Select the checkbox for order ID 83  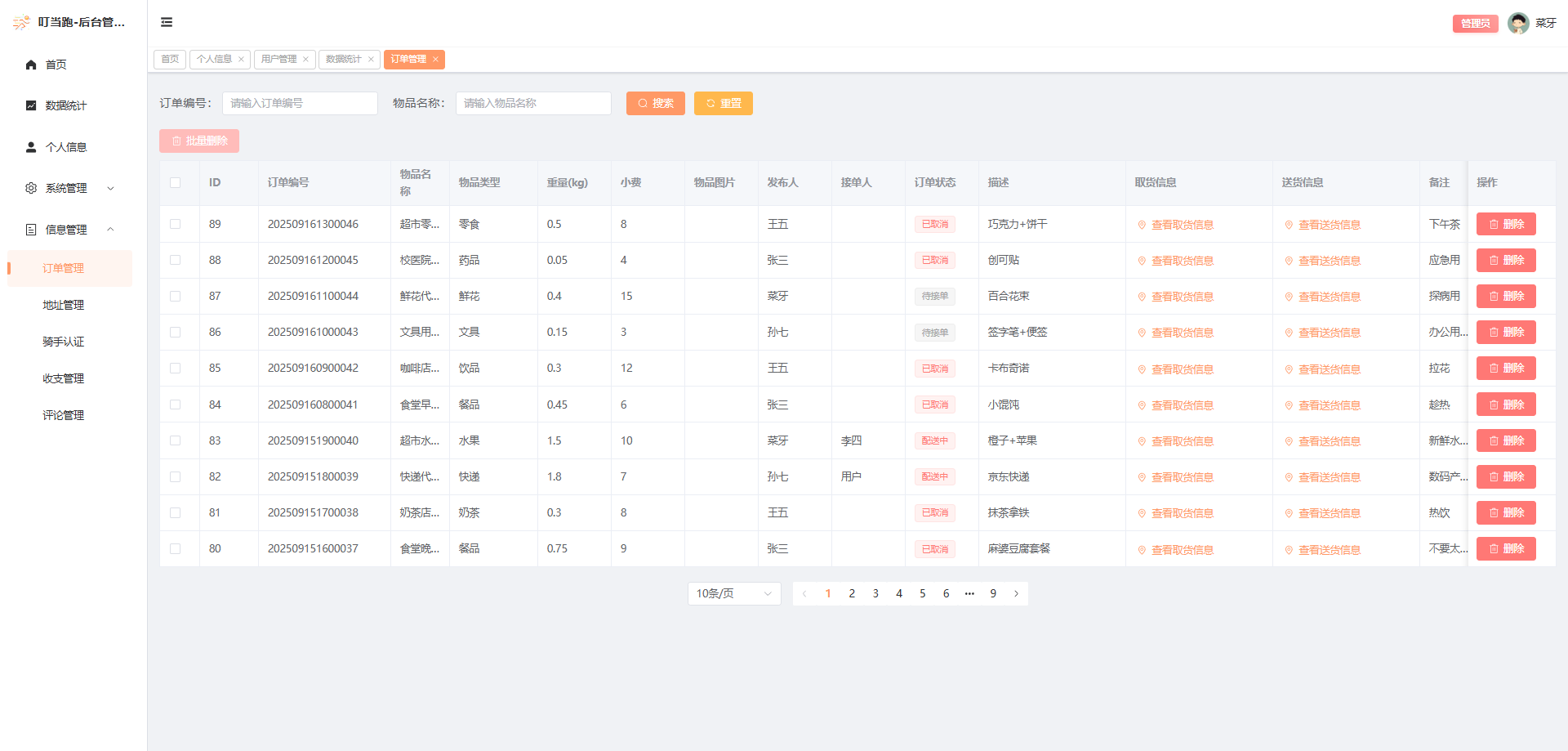tap(176, 440)
